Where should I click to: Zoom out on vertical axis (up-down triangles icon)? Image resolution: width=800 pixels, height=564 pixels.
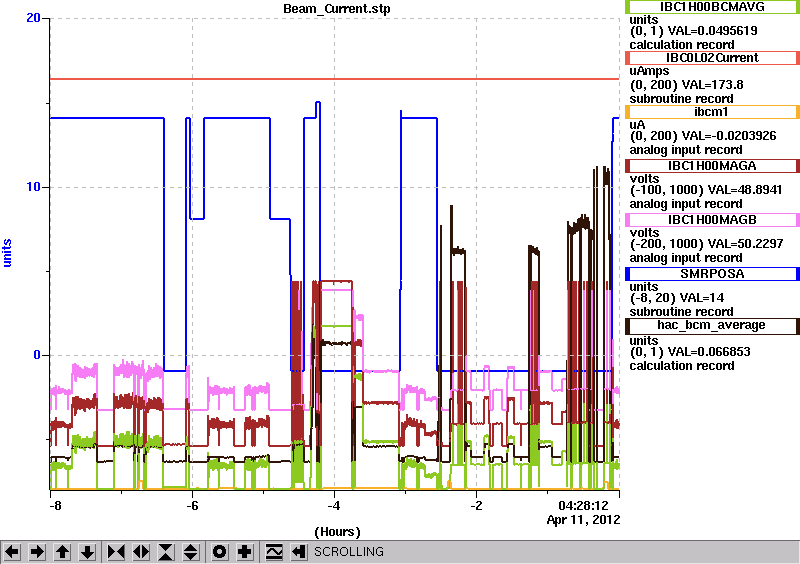click(x=191, y=552)
